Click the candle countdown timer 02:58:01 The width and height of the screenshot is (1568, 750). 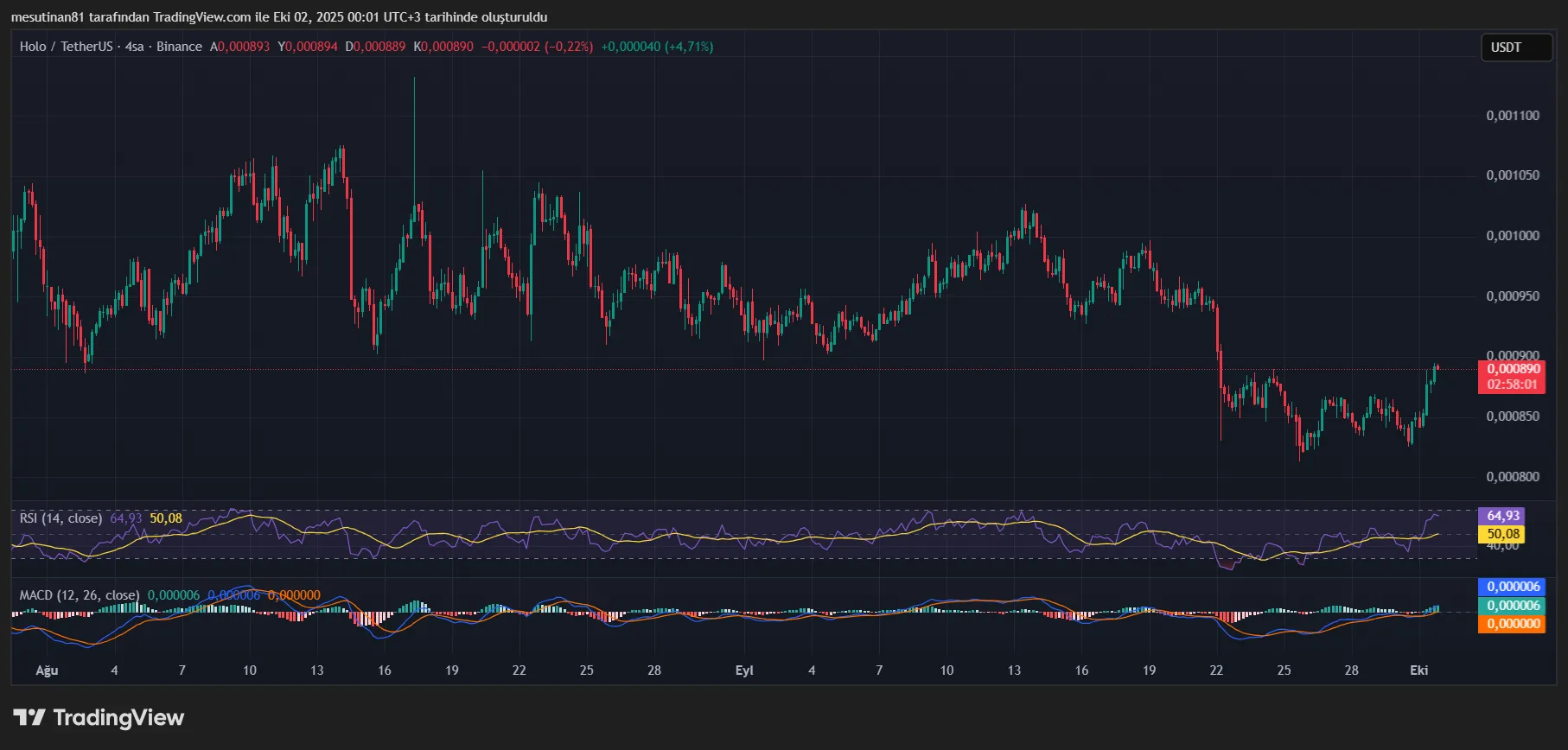tap(1513, 385)
